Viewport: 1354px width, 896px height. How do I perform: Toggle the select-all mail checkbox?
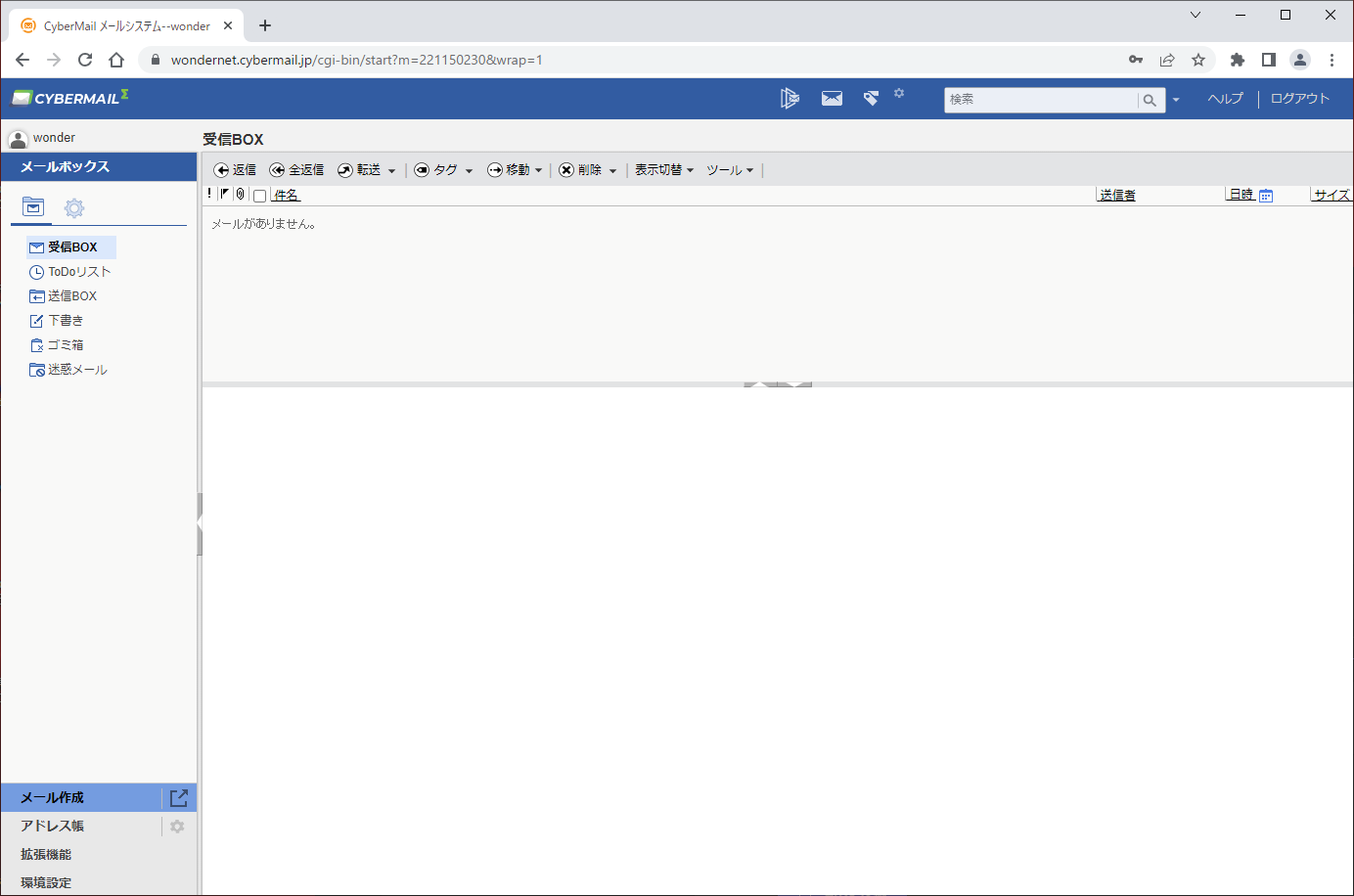(259, 196)
